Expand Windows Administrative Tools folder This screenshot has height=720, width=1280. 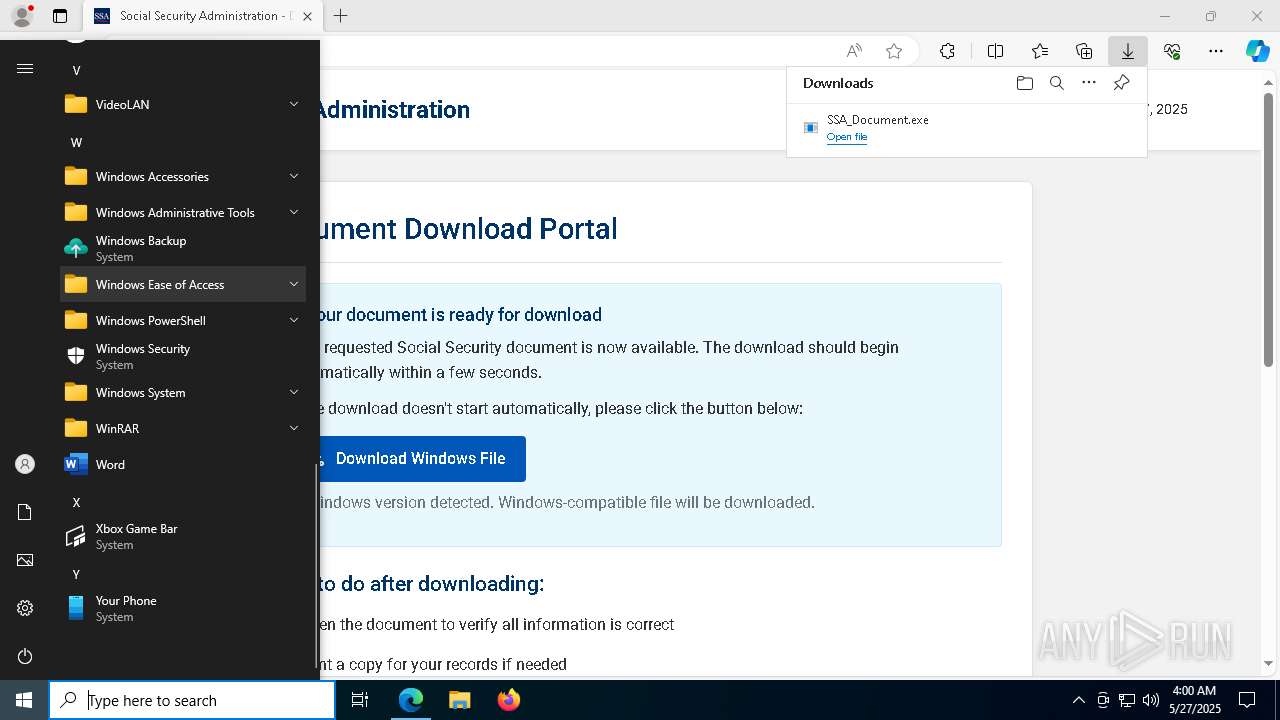(x=183, y=212)
